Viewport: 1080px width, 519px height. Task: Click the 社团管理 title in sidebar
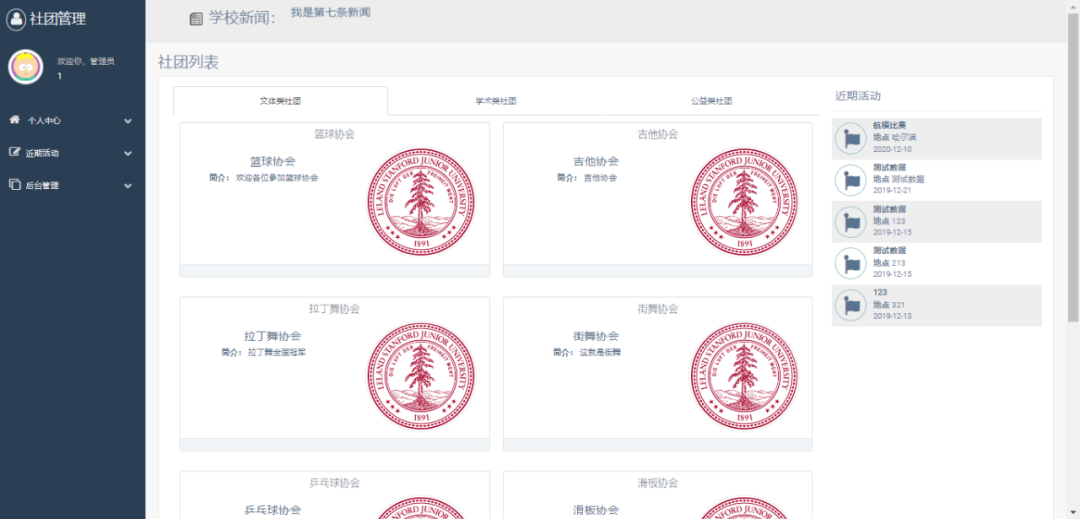point(58,19)
